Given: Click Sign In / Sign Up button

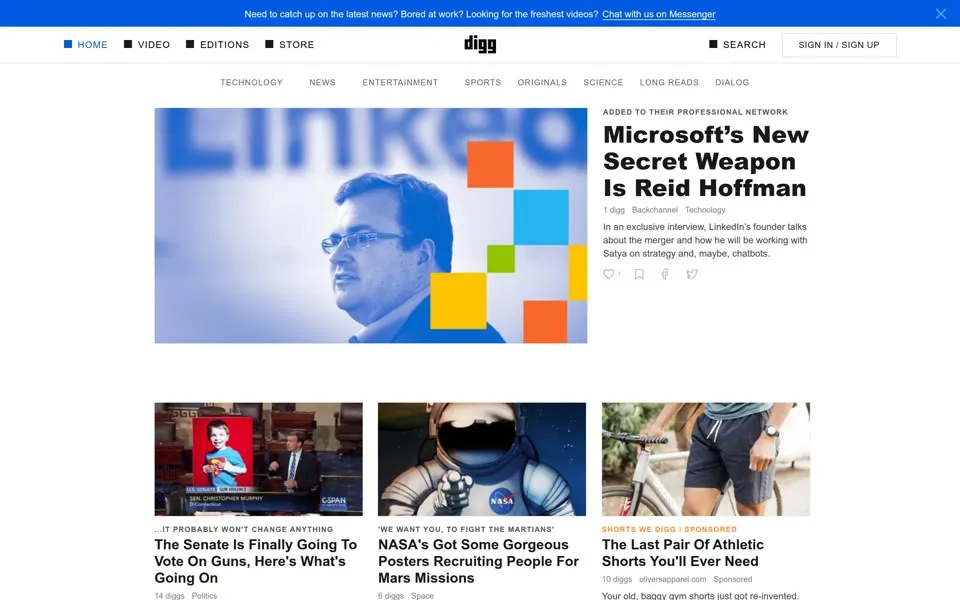Looking at the screenshot, I should click(839, 45).
